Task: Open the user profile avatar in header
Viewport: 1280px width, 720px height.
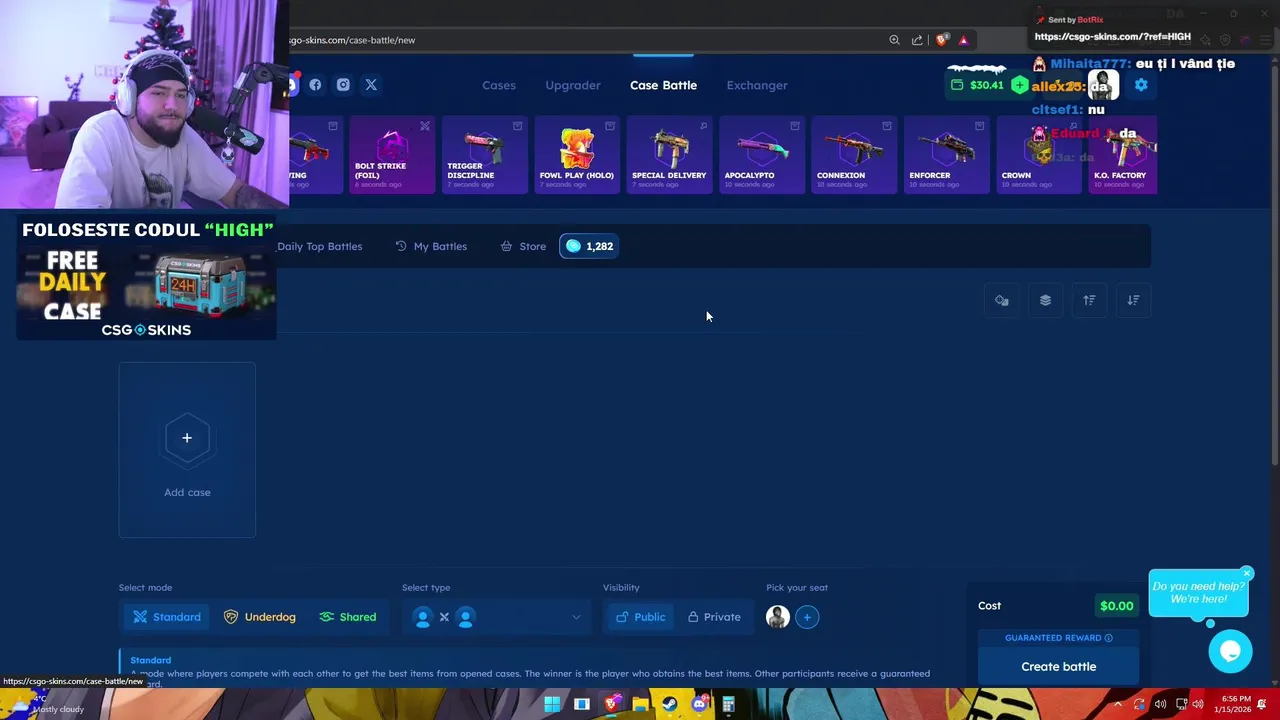Action: pyautogui.click(x=1104, y=85)
